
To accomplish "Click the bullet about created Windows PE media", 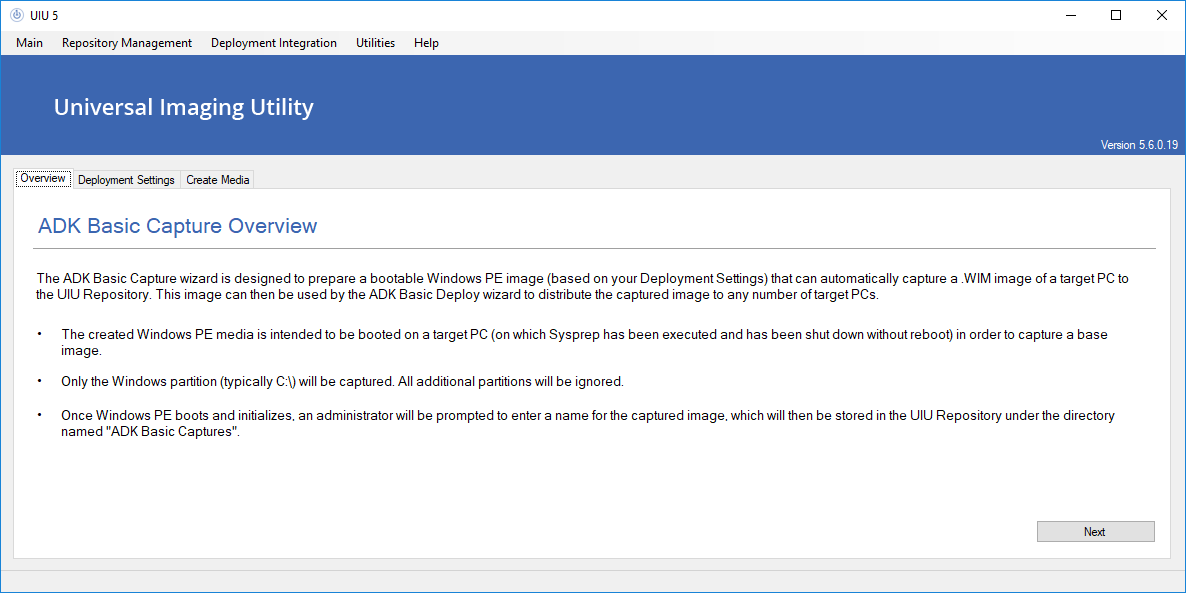I will 585,342.
